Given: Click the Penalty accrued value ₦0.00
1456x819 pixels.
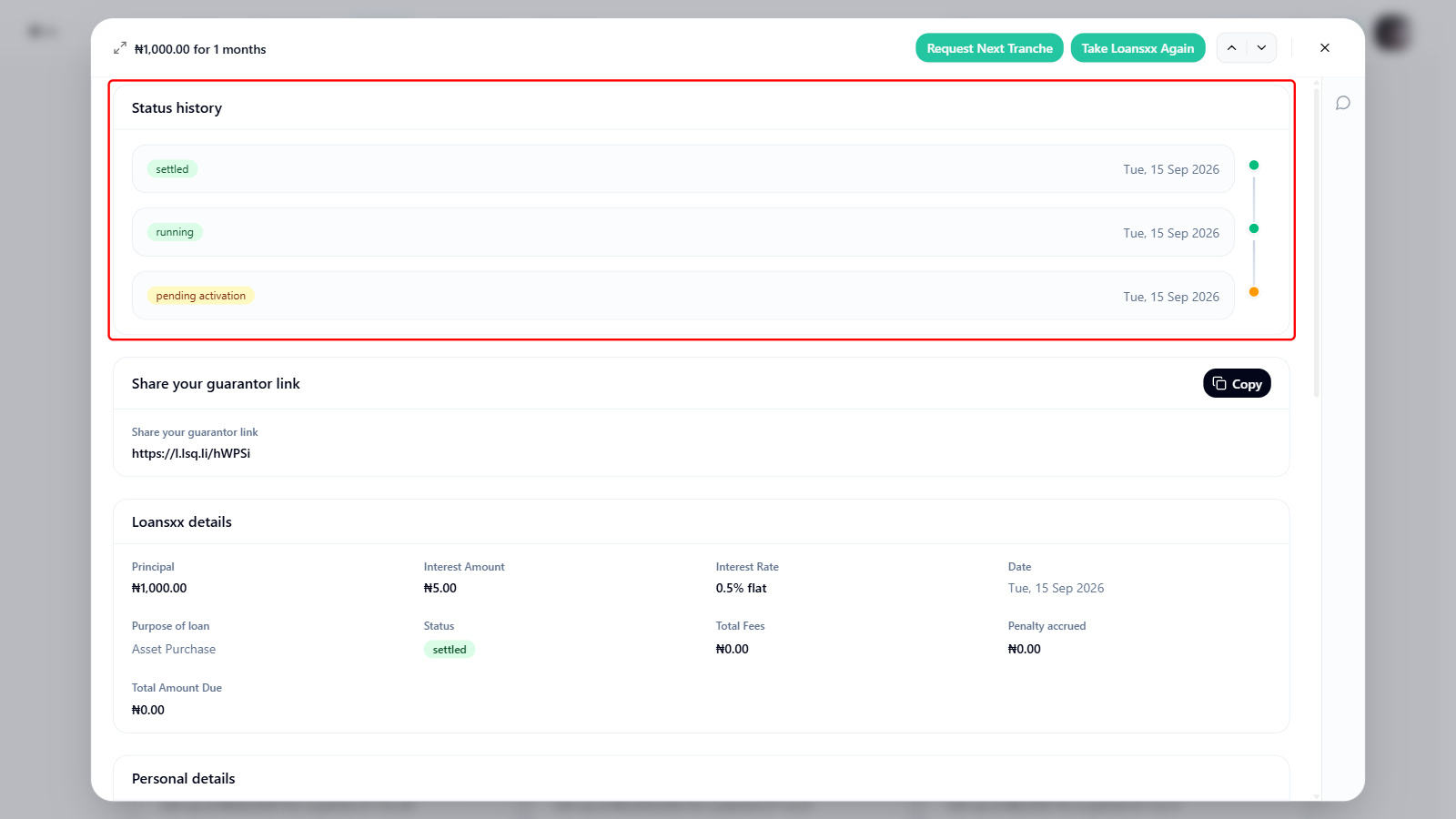Looking at the screenshot, I should (1025, 649).
